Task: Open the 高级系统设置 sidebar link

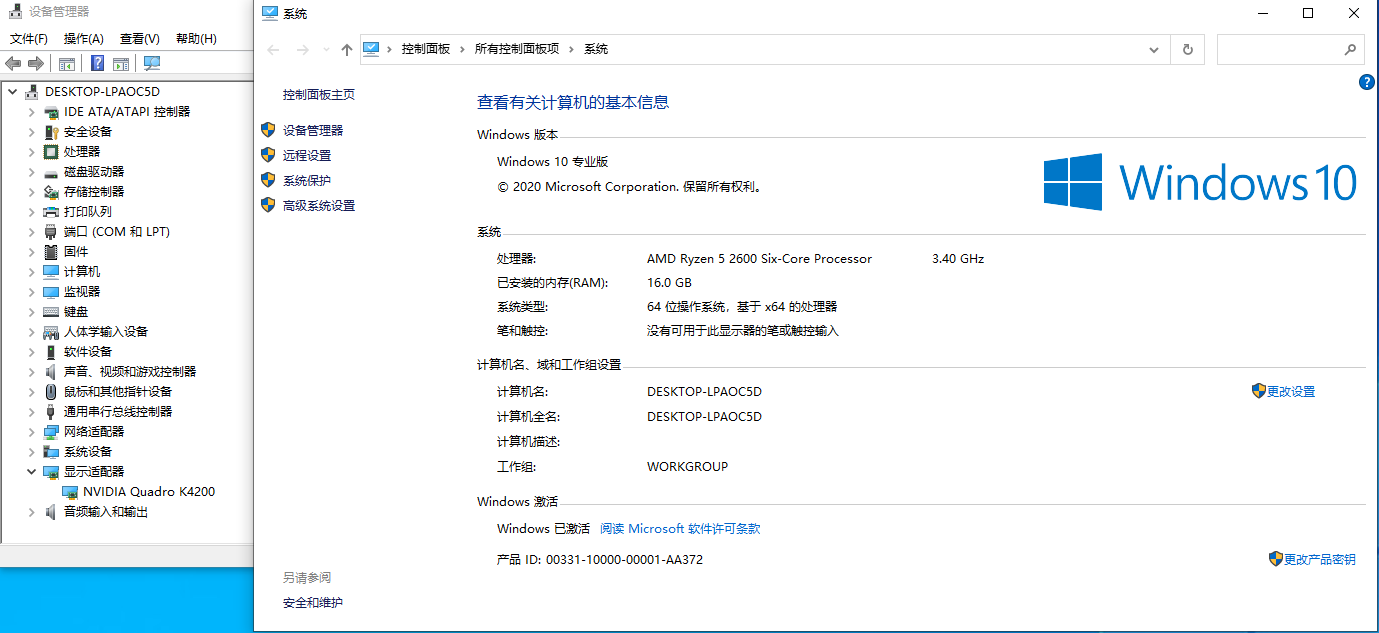Action: point(319,205)
